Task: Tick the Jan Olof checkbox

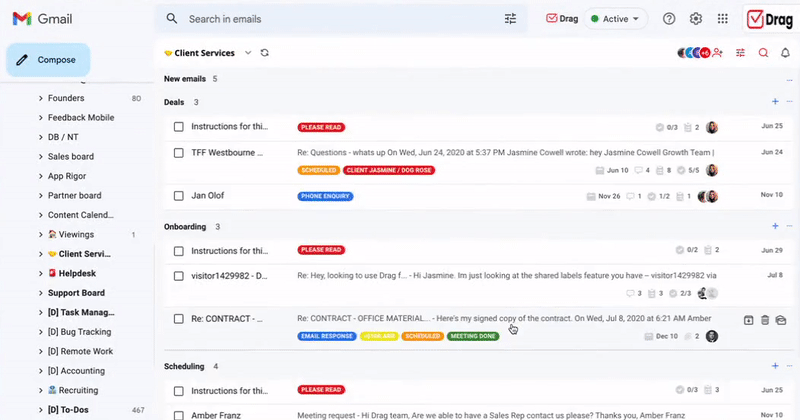Action: pyautogui.click(x=179, y=195)
